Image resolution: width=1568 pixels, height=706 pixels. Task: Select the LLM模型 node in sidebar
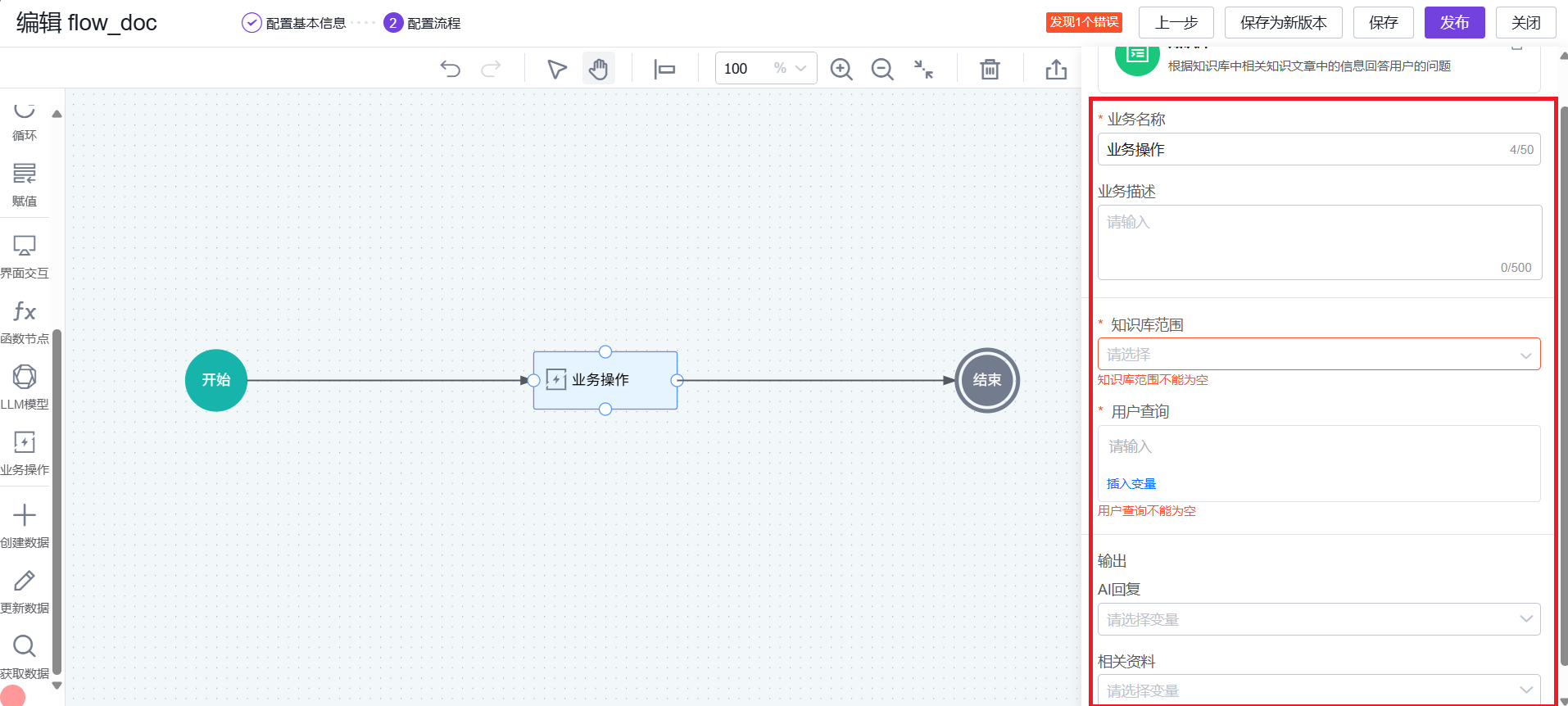point(25,387)
